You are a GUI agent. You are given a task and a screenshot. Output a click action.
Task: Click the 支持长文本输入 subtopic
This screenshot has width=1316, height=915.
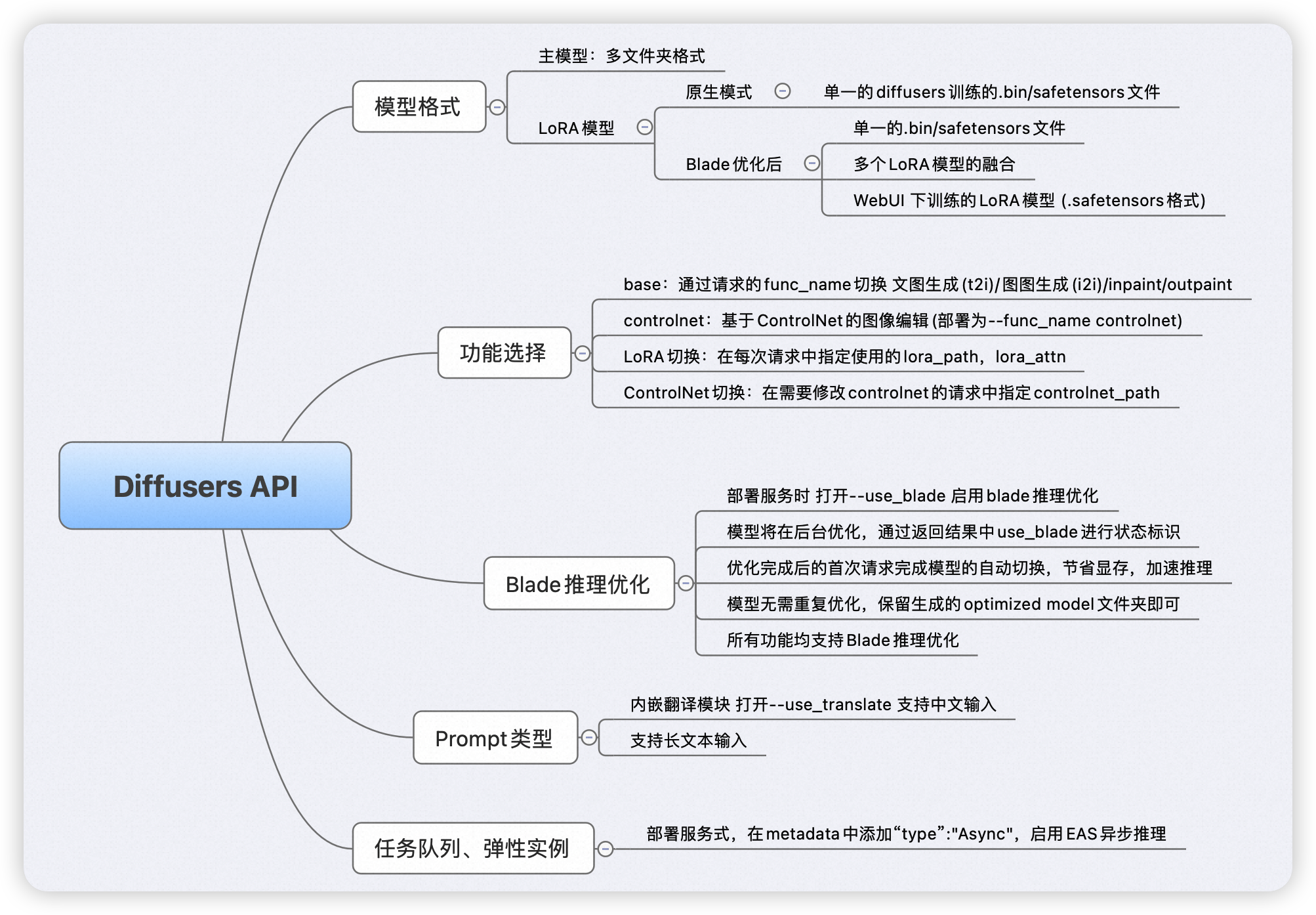click(688, 740)
